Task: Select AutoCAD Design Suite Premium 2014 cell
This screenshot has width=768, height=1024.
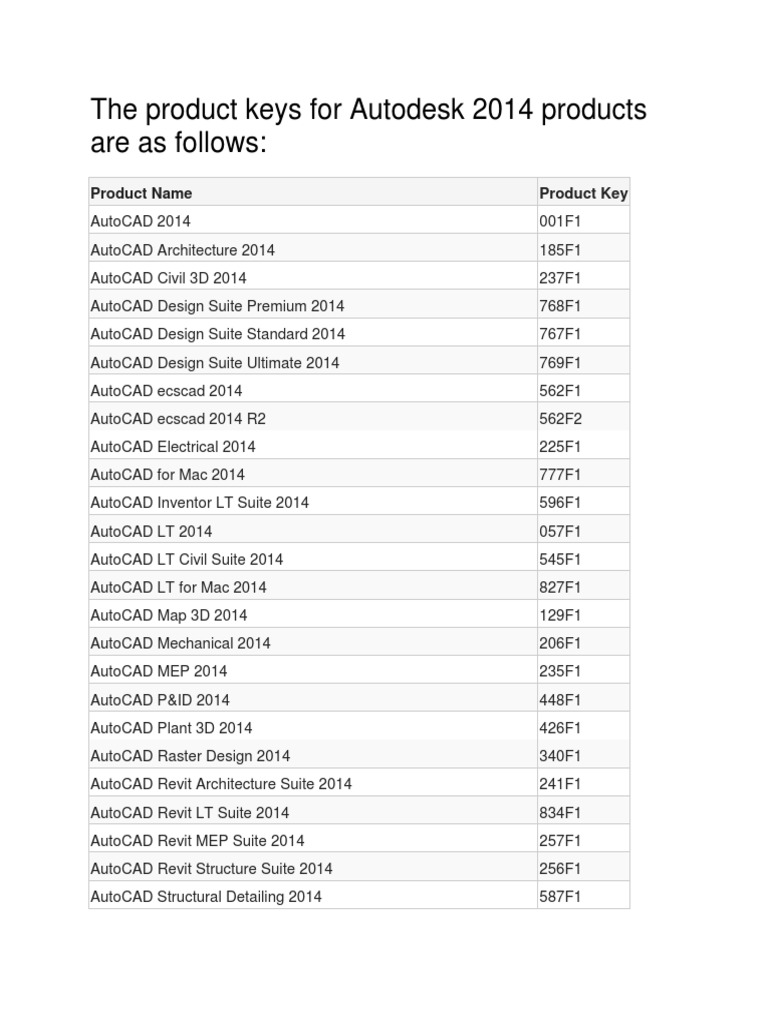Action: tap(217, 305)
